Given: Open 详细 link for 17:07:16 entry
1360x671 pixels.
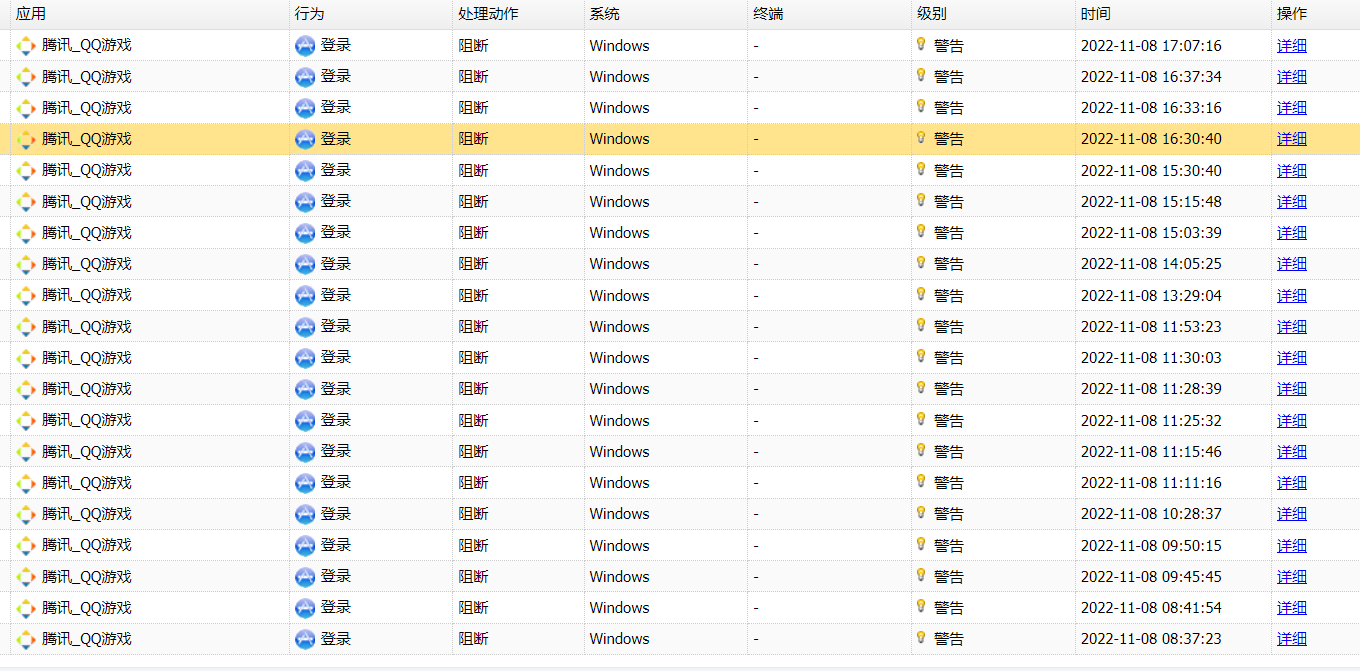Looking at the screenshot, I should point(1292,46).
